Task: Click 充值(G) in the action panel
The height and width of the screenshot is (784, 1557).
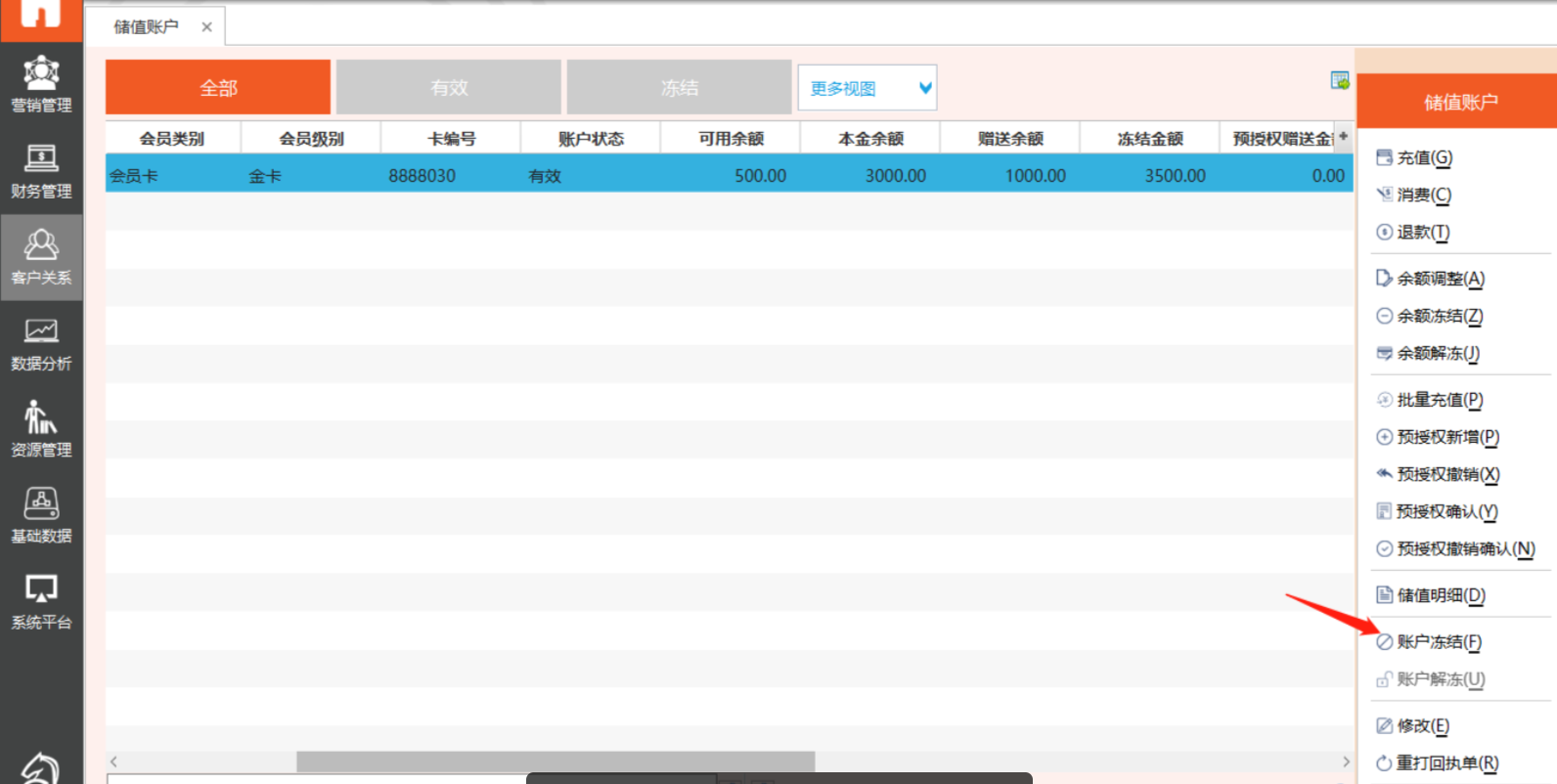Action: click(x=1424, y=157)
